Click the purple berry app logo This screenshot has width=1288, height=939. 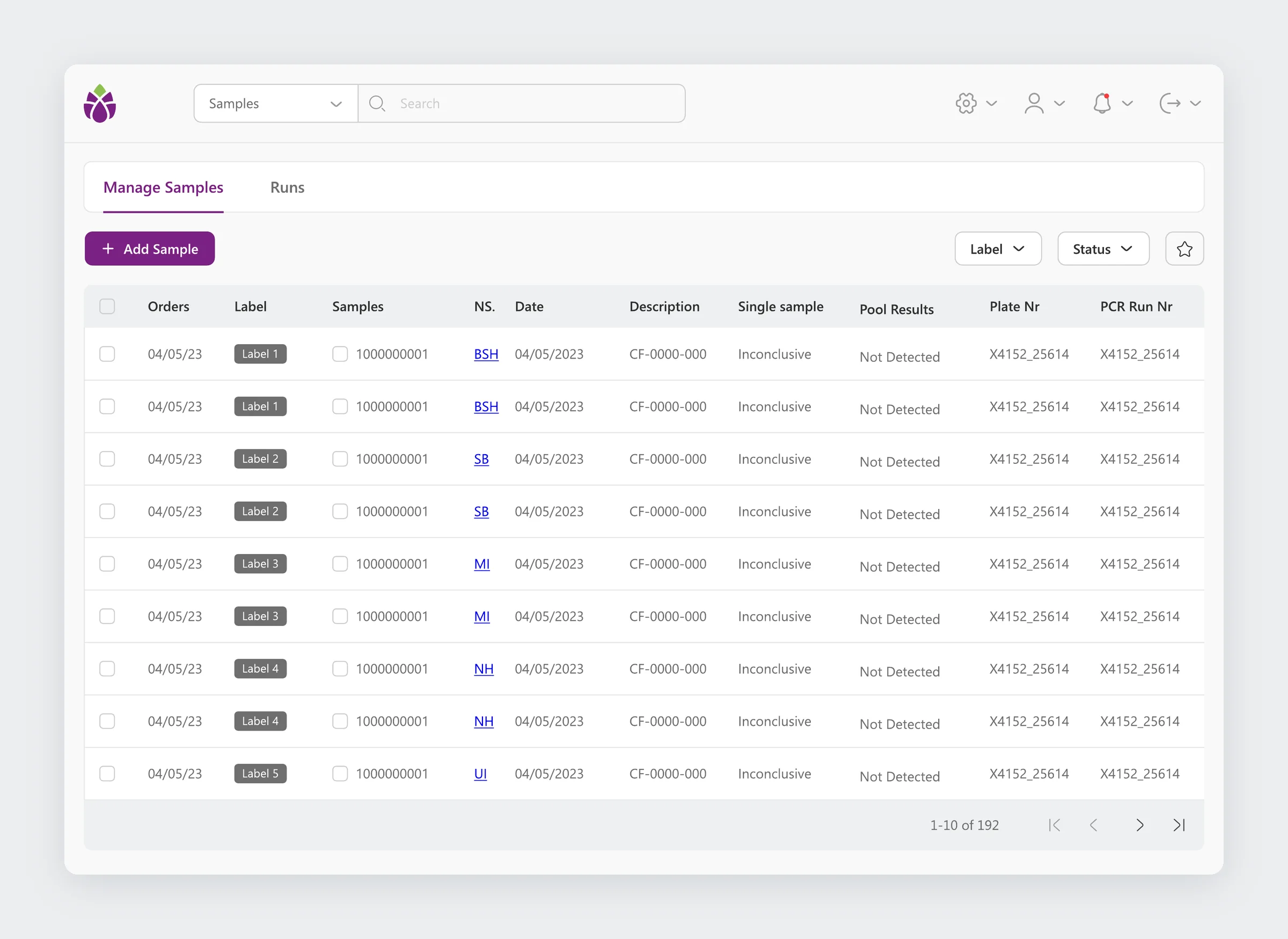(x=100, y=104)
